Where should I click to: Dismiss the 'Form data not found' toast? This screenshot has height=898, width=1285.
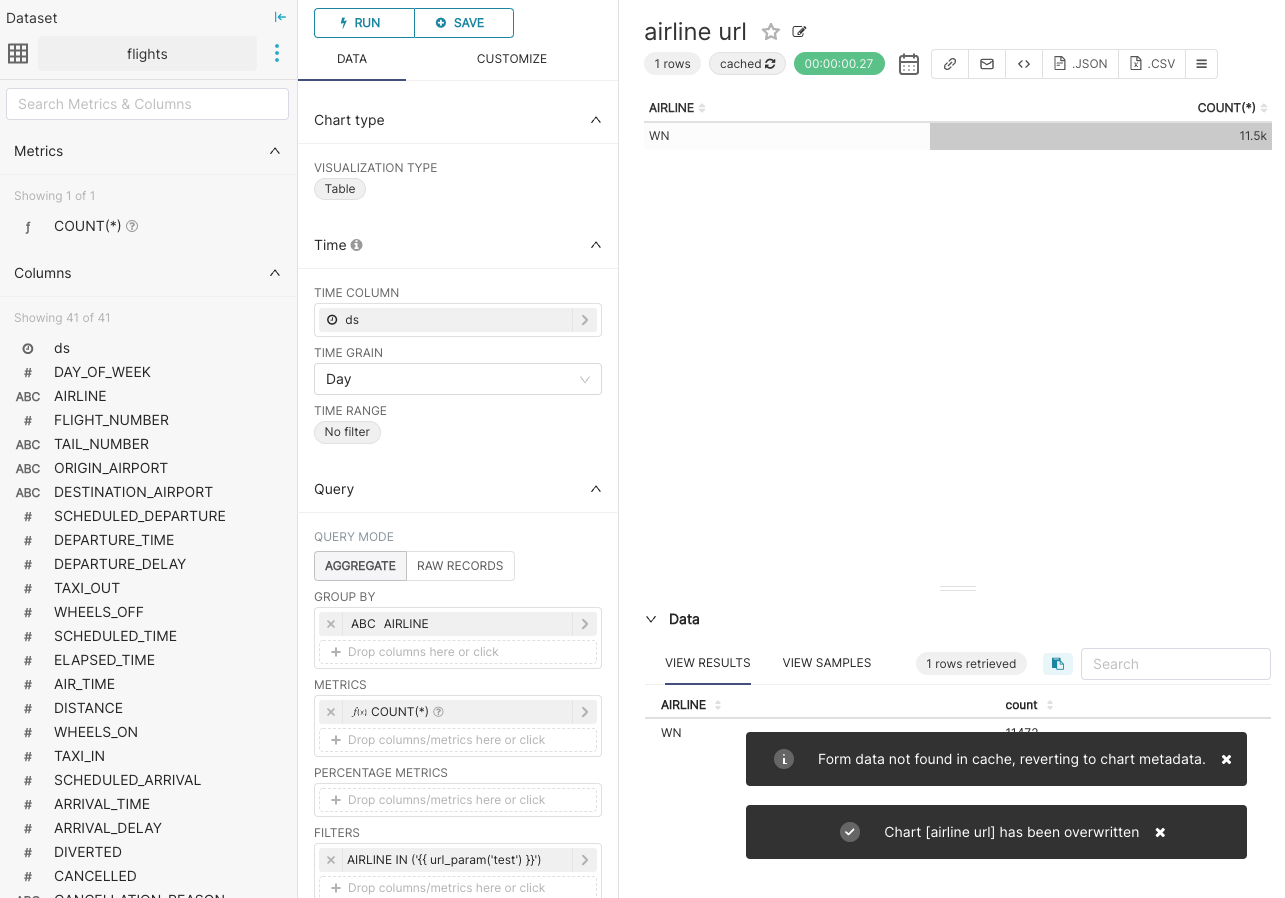click(1226, 759)
